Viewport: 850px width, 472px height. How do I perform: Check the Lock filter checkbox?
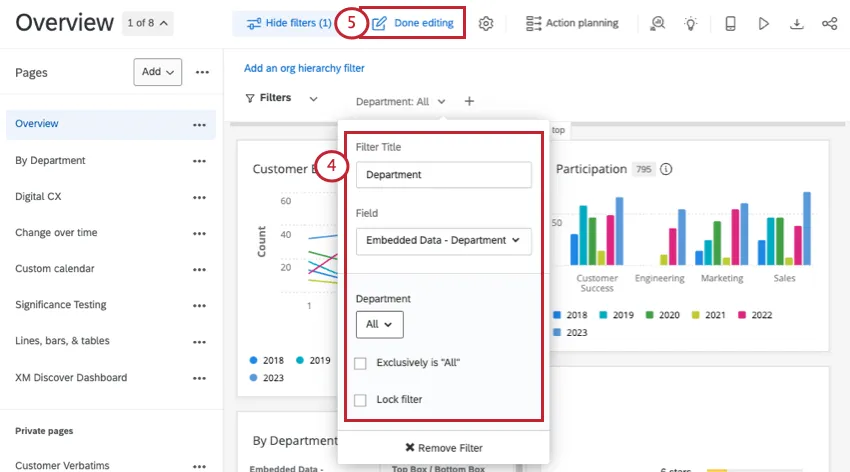tap(360, 400)
